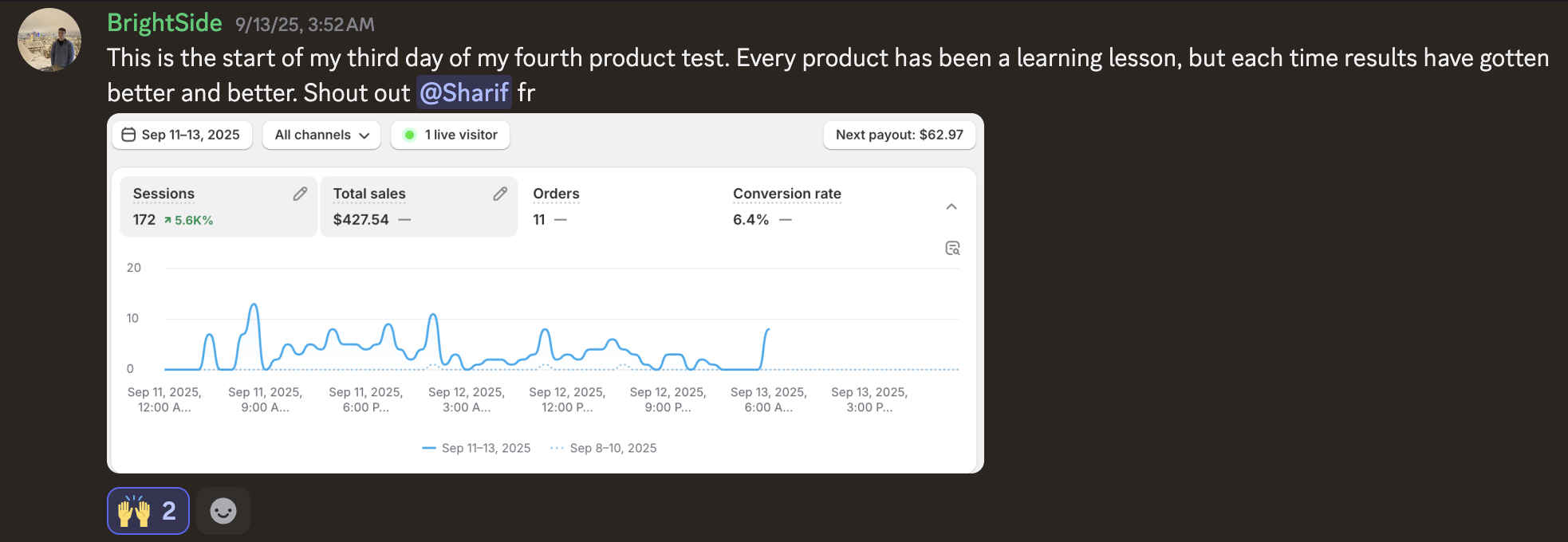The image size is (1568, 542).
Task: Click the raised hands reaction emoji
Action: point(135,511)
